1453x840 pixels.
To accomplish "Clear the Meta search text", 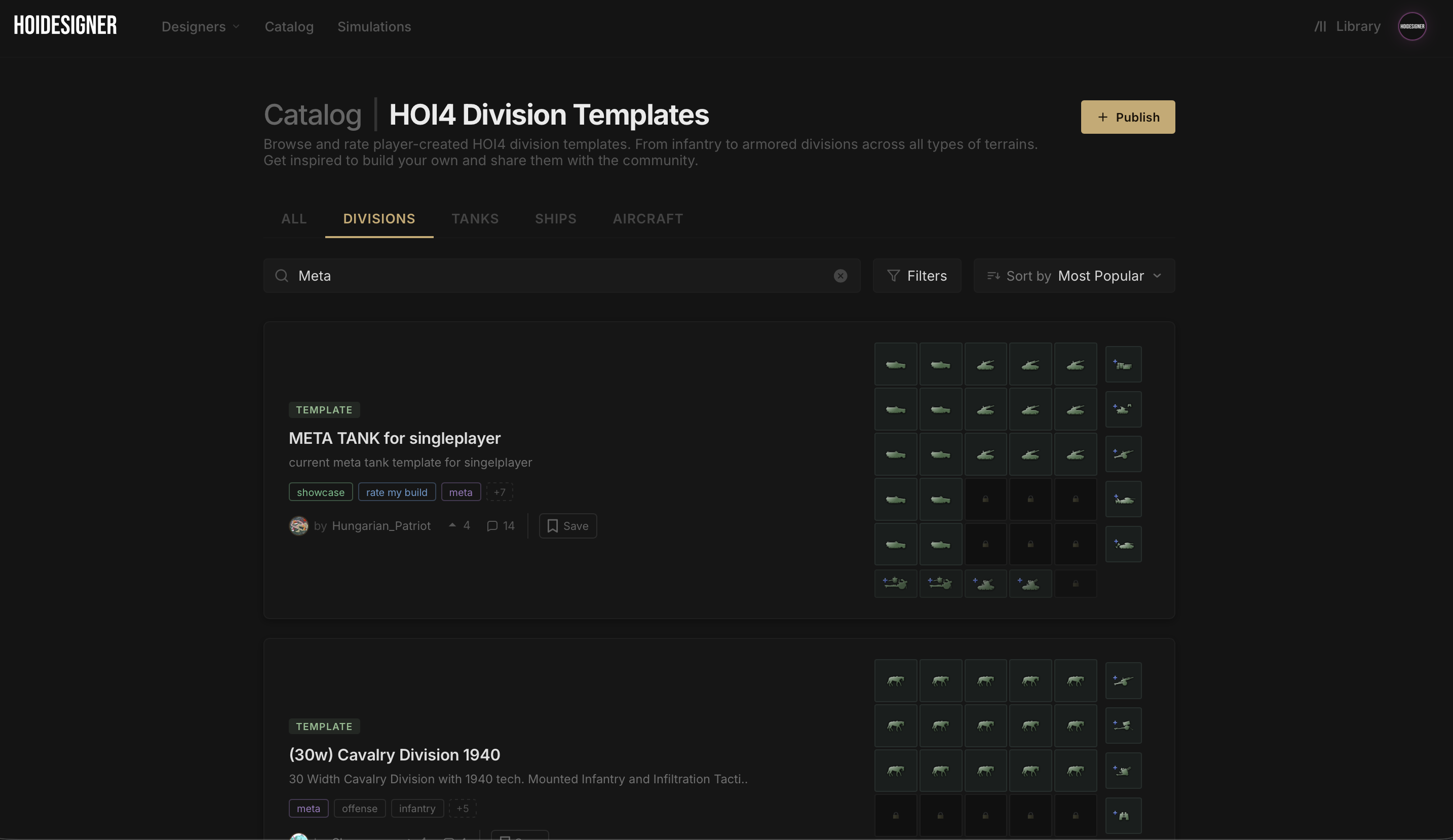I will click(x=840, y=276).
